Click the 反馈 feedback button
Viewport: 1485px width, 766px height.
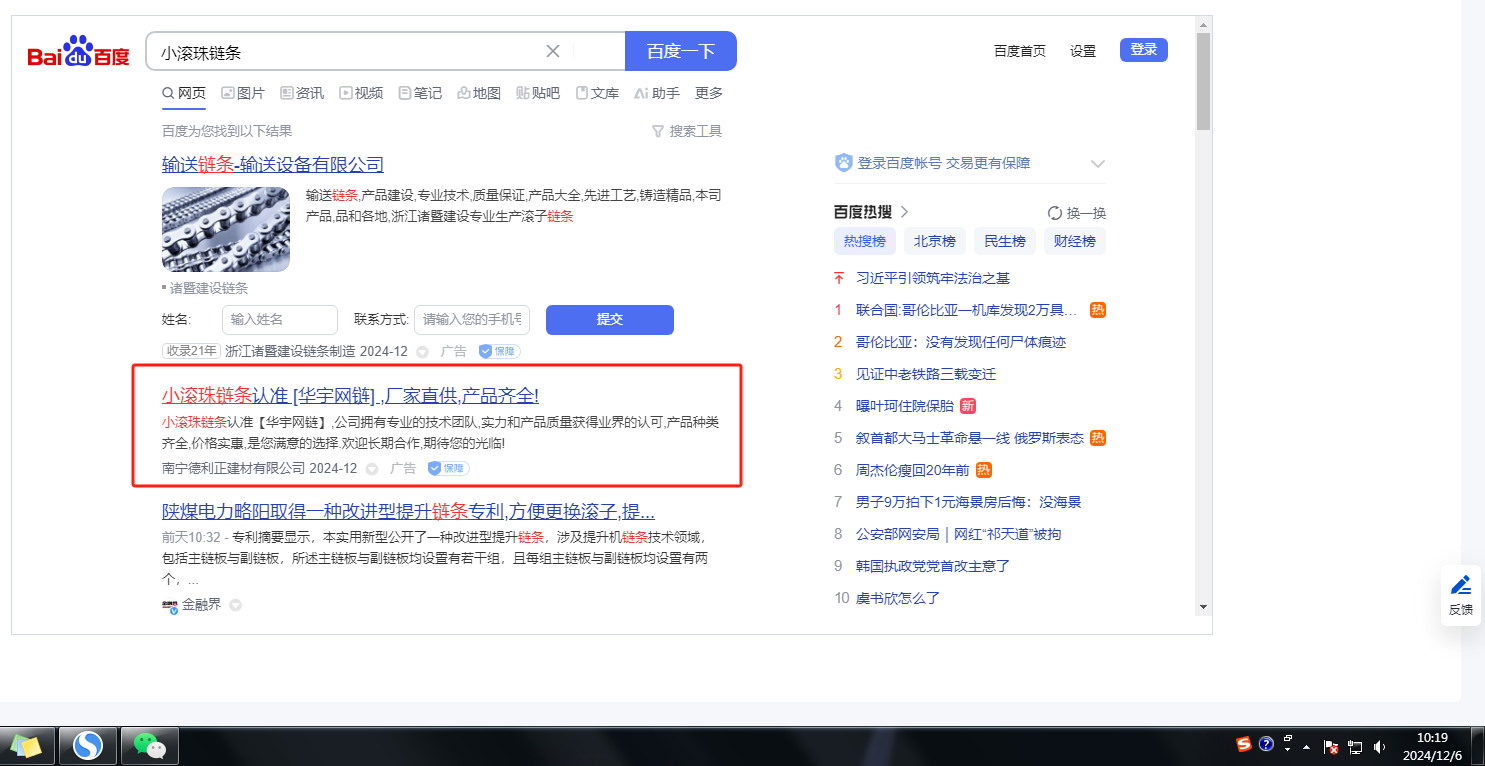[1461, 596]
